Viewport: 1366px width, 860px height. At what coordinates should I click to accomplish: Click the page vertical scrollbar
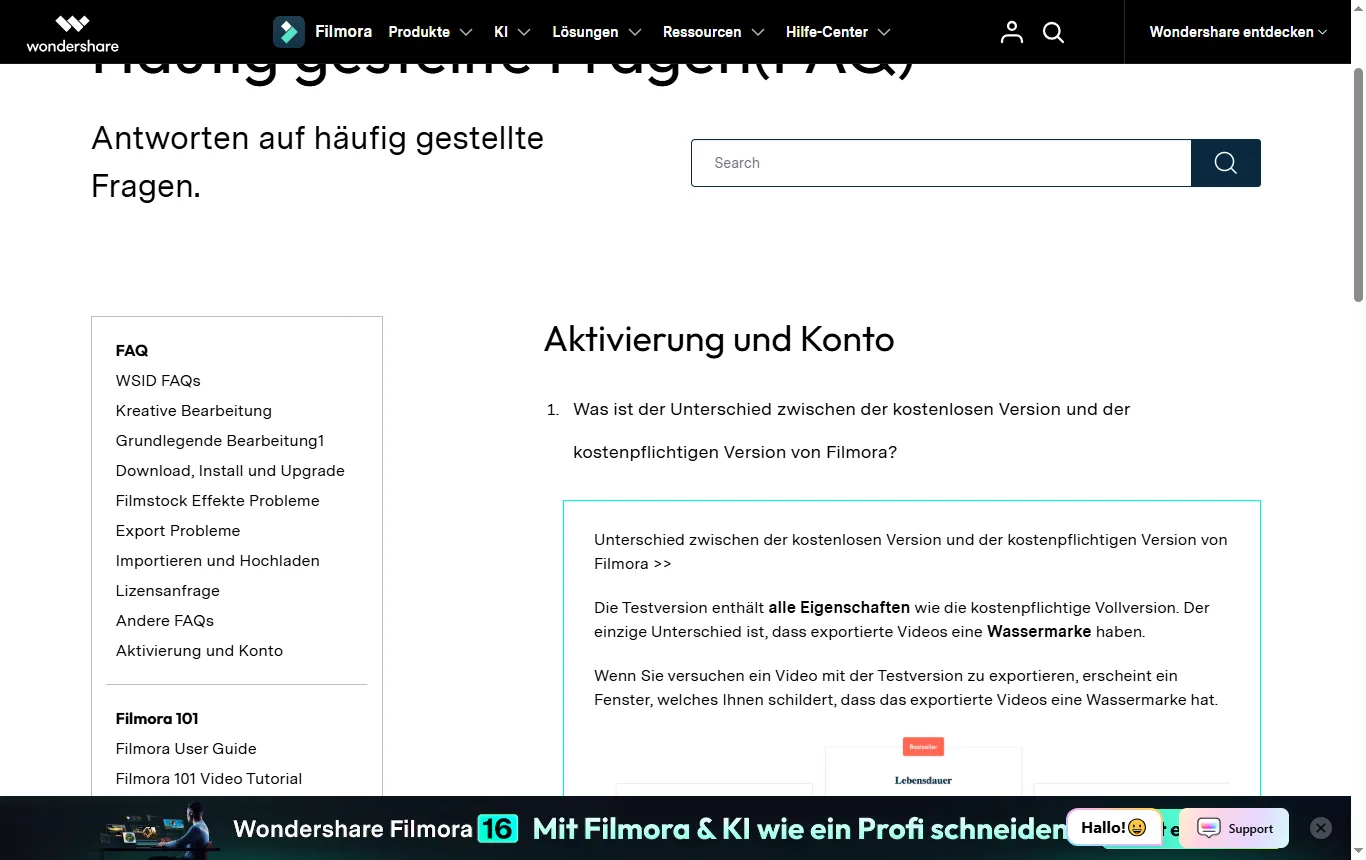(x=1358, y=184)
